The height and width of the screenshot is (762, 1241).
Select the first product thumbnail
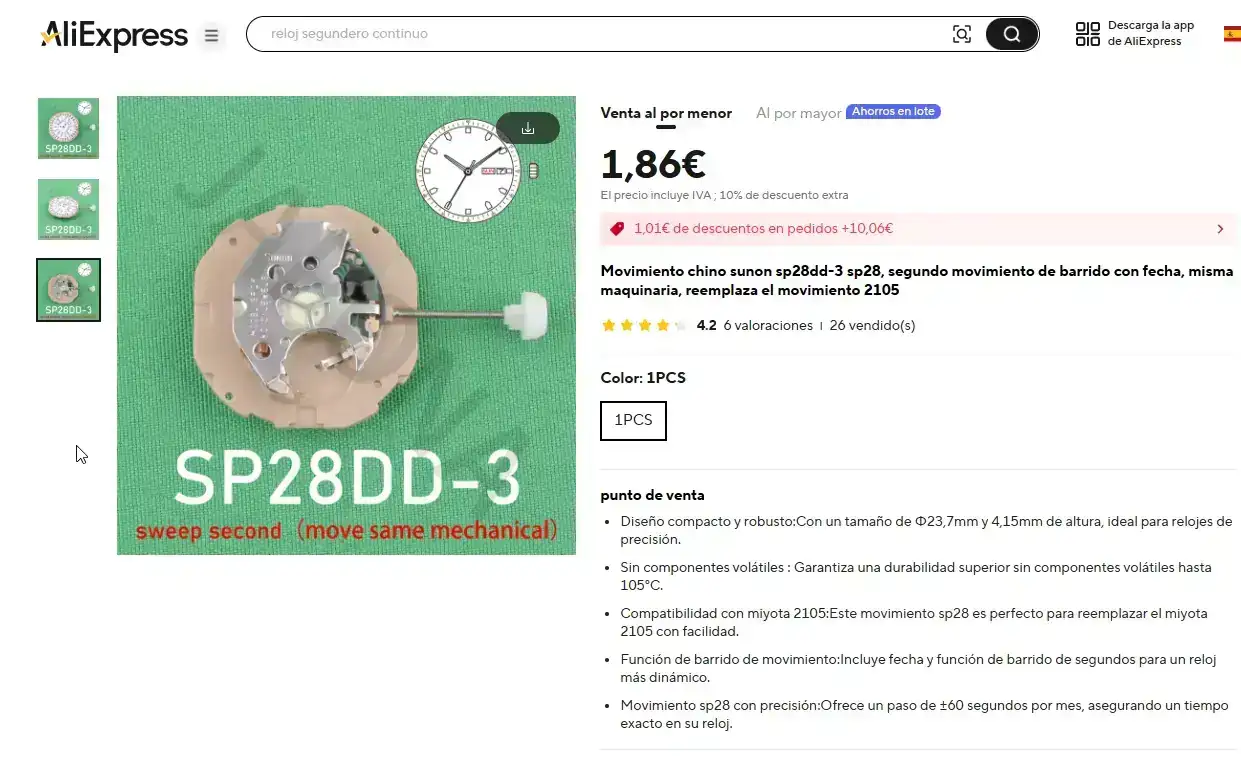pos(69,128)
